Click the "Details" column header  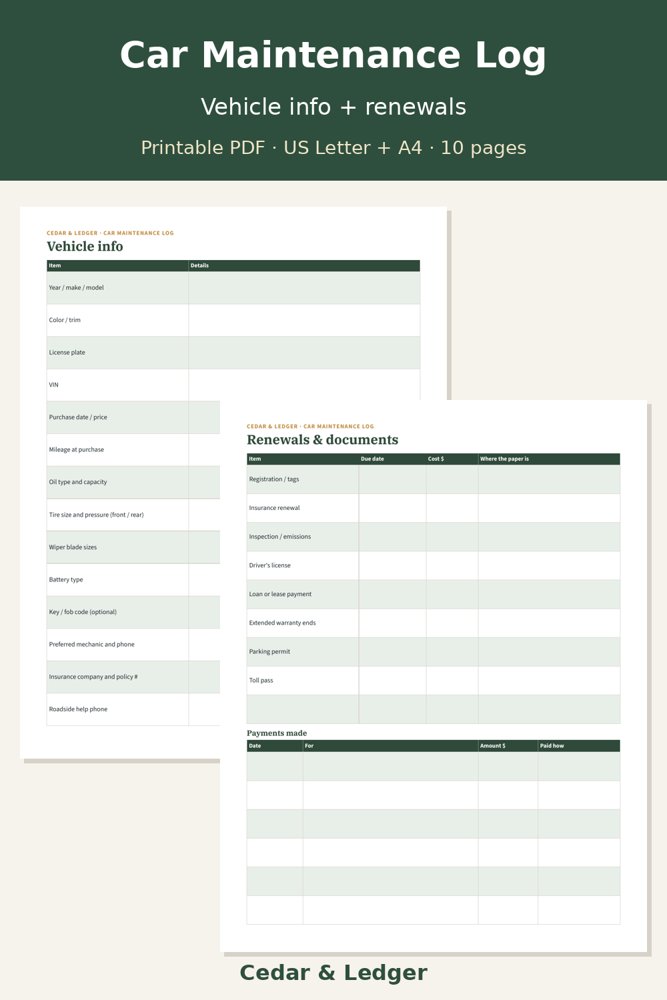click(200, 265)
